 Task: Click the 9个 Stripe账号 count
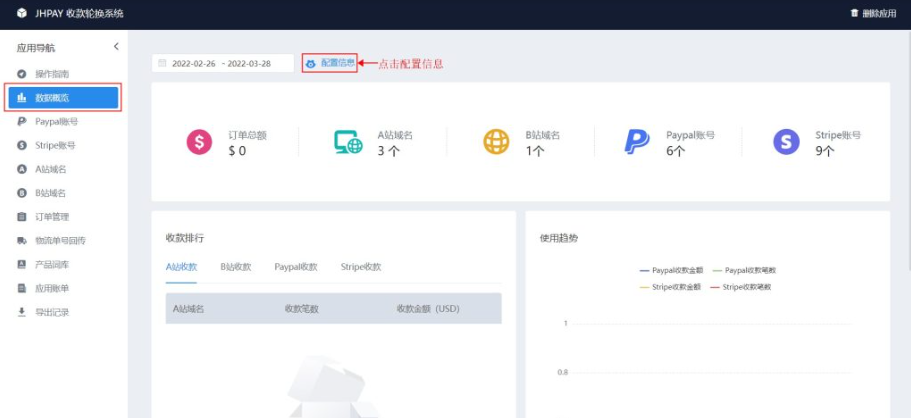(x=825, y=151)
